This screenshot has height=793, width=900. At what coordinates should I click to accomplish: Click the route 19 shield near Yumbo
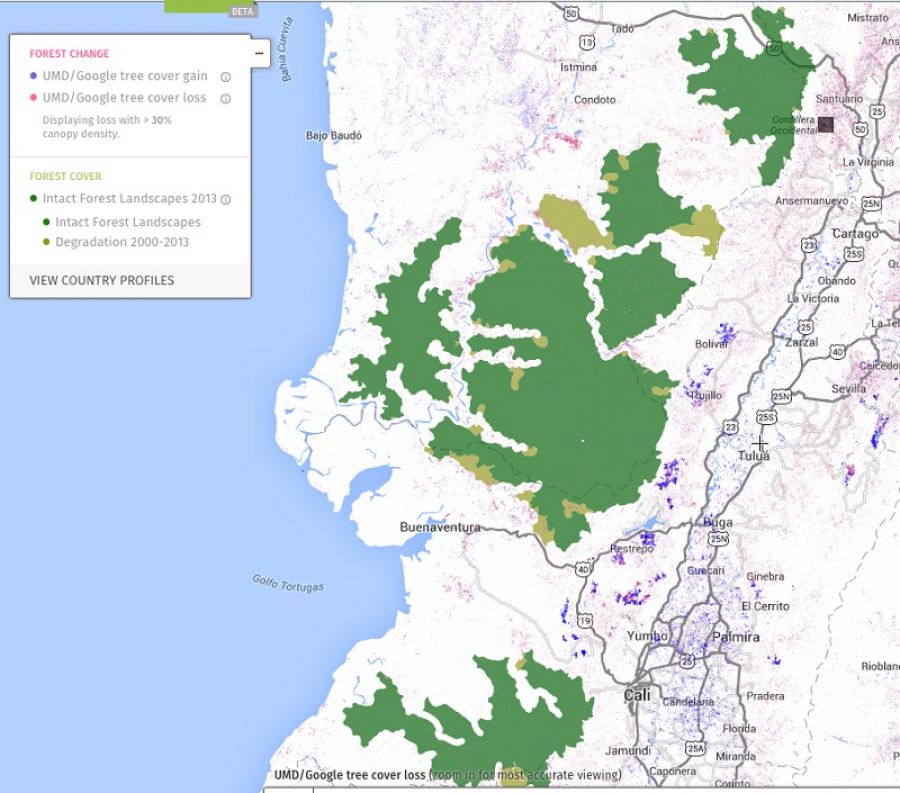(x=585, y=621)
